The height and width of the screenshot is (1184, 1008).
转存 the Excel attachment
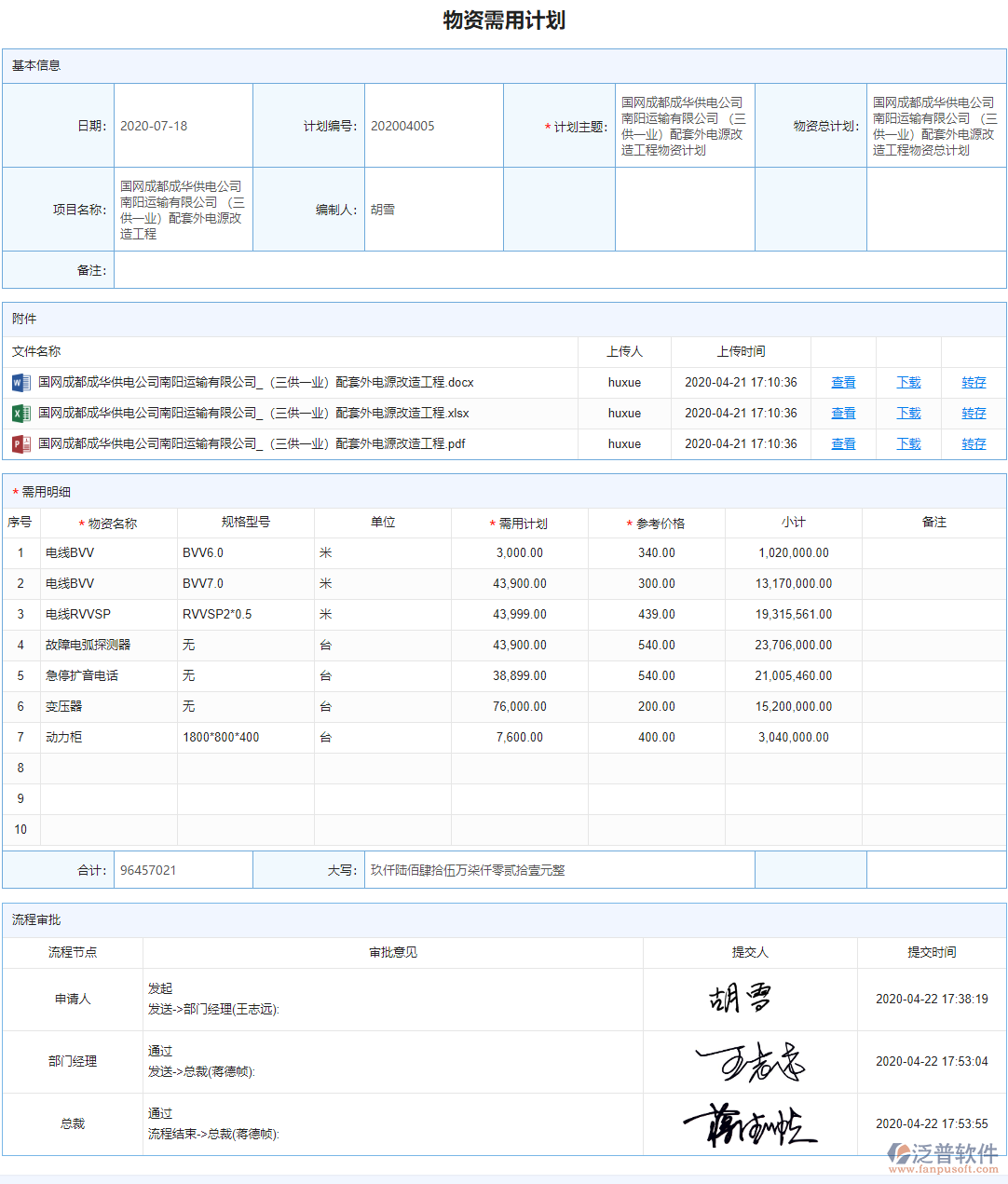pos(973,413)
